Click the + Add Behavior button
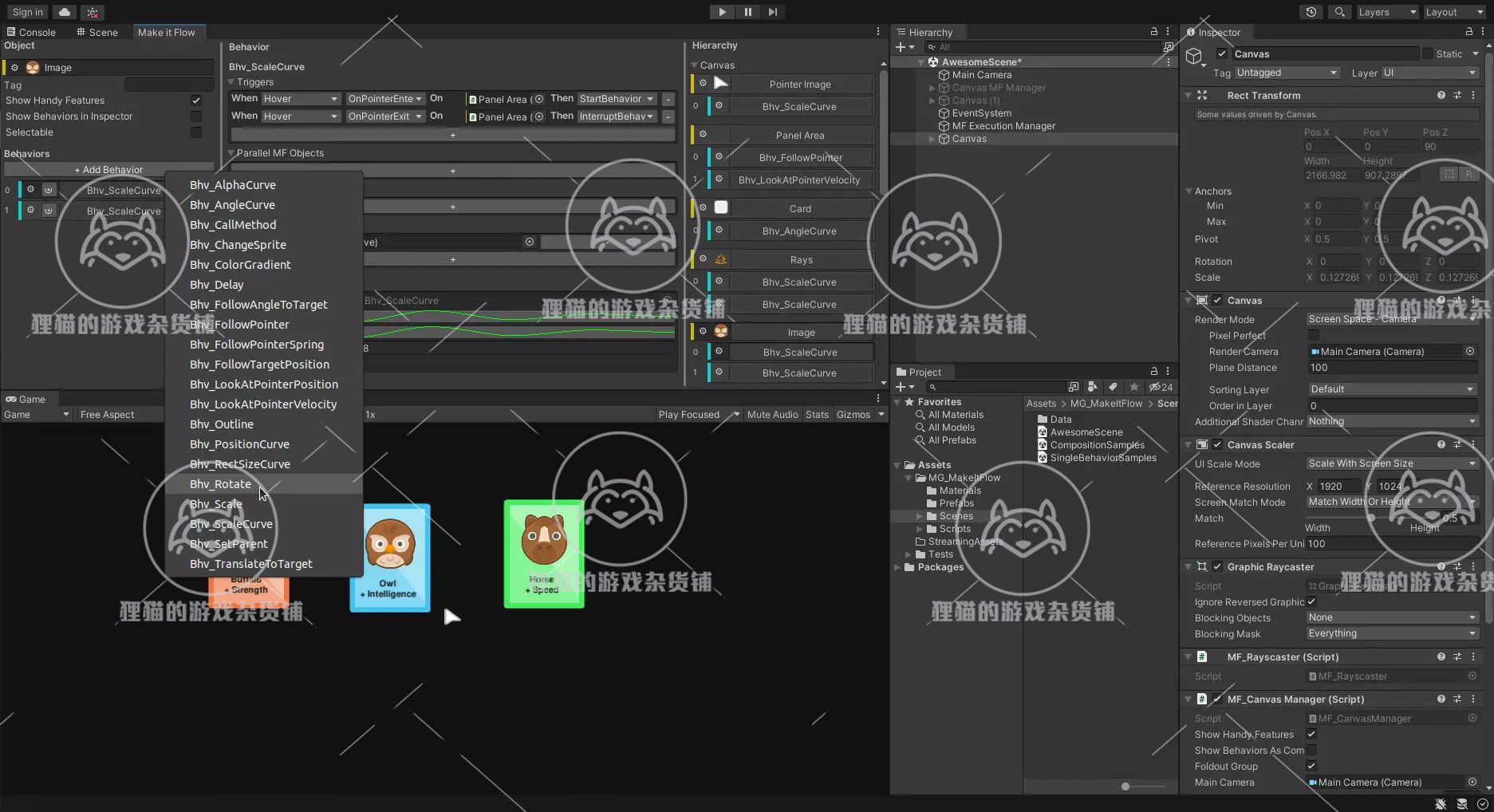Screen dimensions: 1494x812 tap(108, 169)
